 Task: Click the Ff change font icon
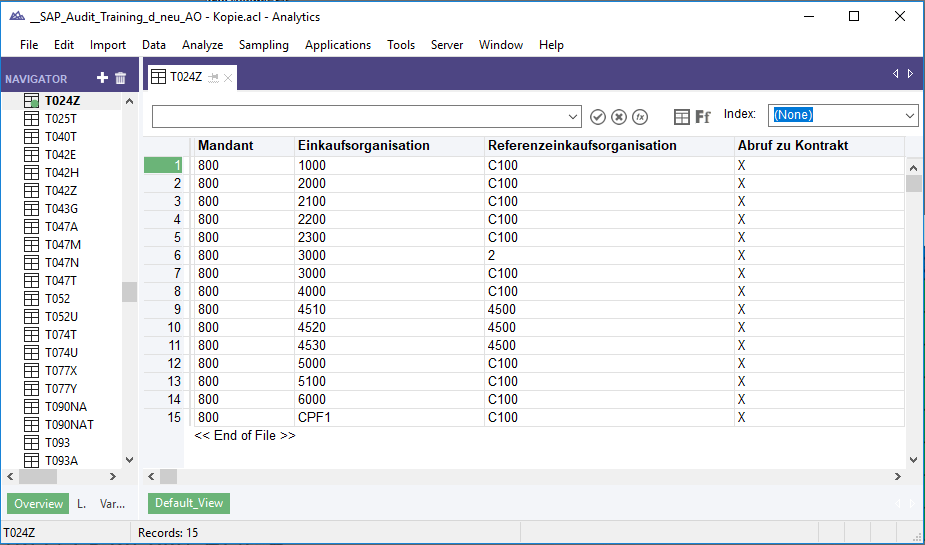703,117
